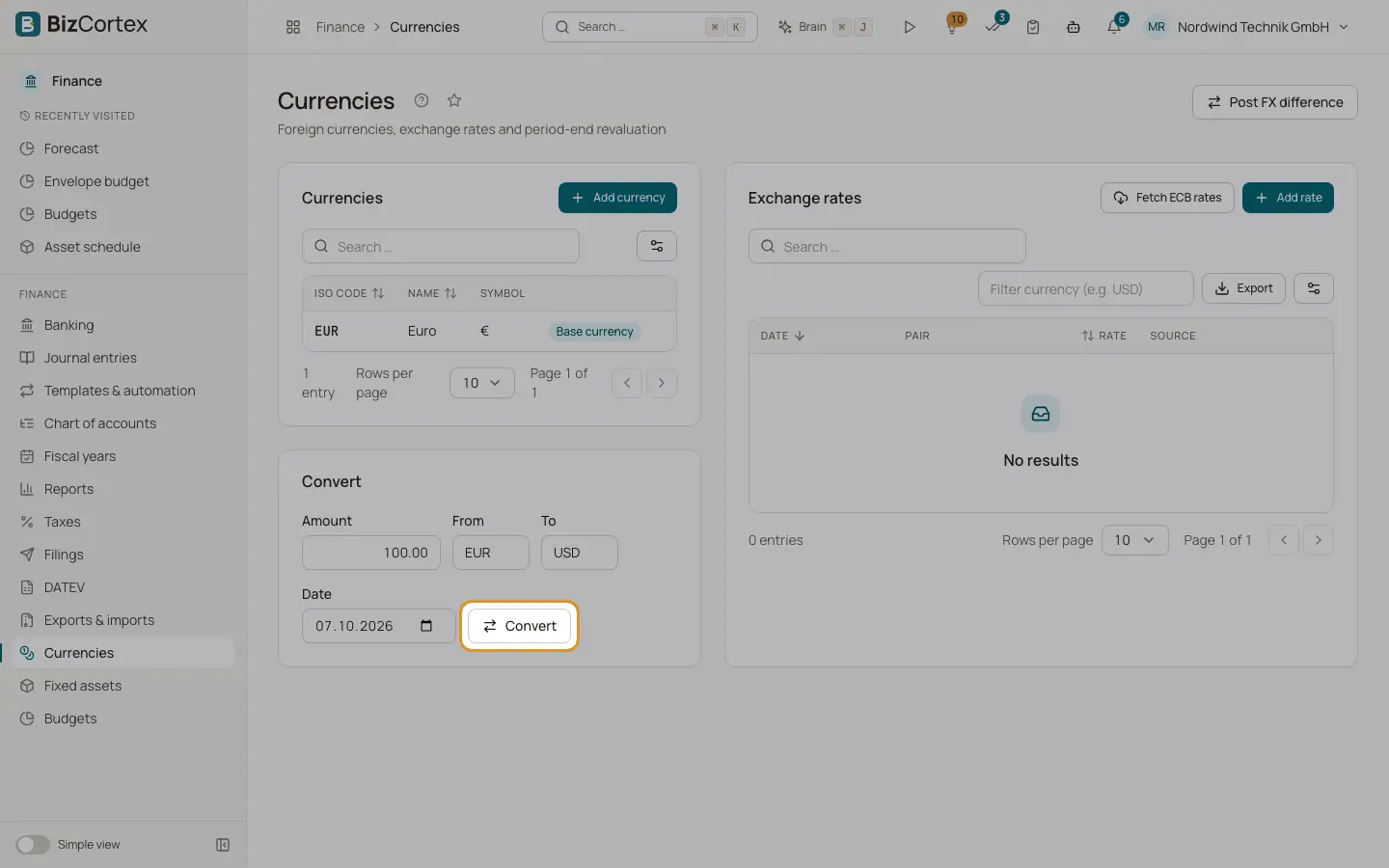
Task: Open the lightbulb tips icon with badge 10
Action: (952, 26)
